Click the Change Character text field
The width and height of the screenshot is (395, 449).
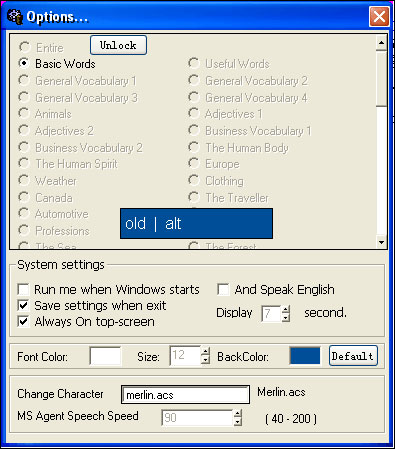tap(185, 395)
